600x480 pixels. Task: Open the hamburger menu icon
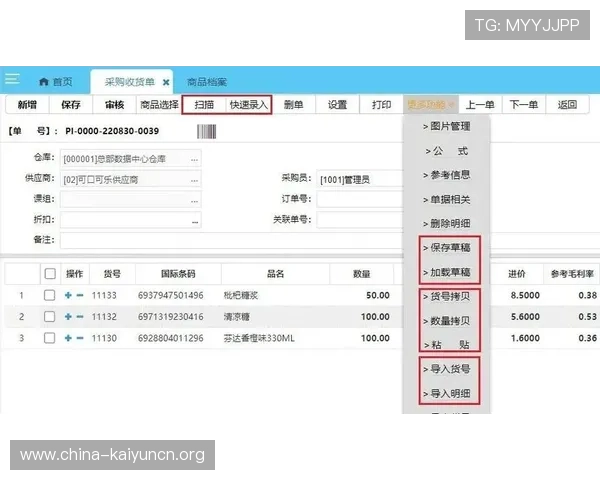(x=12, y=79)
